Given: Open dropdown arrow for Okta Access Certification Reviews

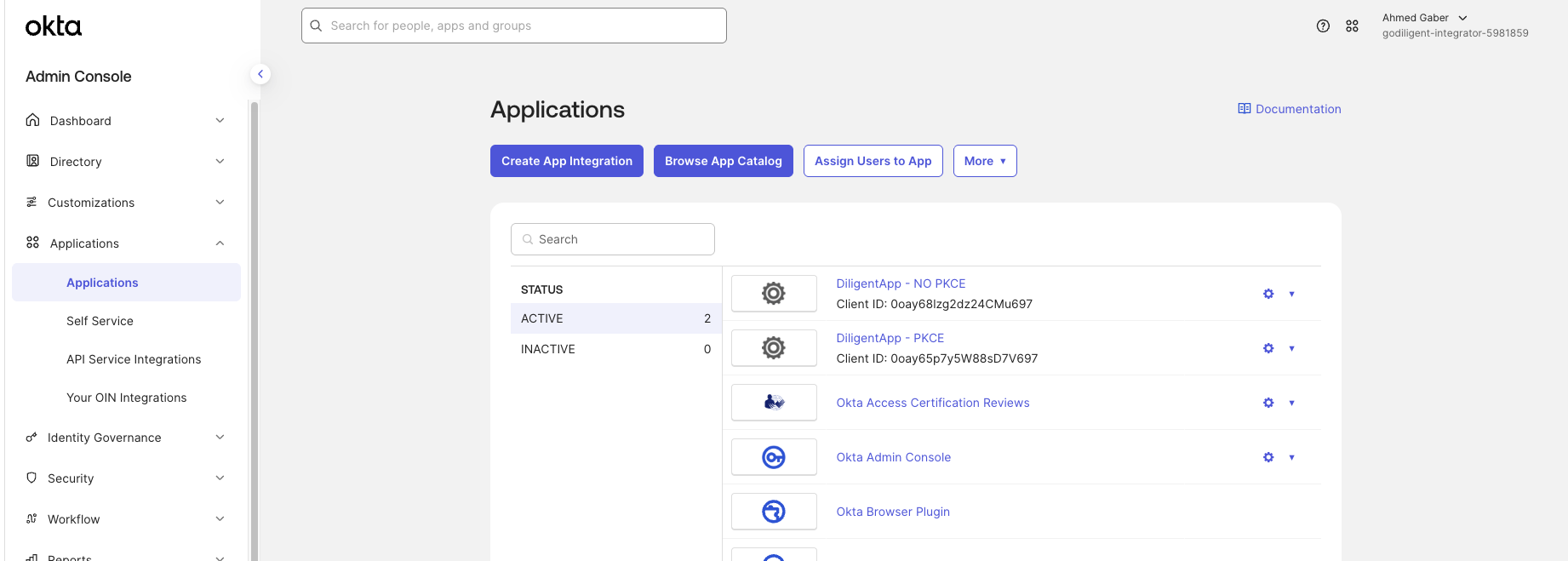Looking at the screenshot, I should pyautogui.click(x=1291, y=403).
